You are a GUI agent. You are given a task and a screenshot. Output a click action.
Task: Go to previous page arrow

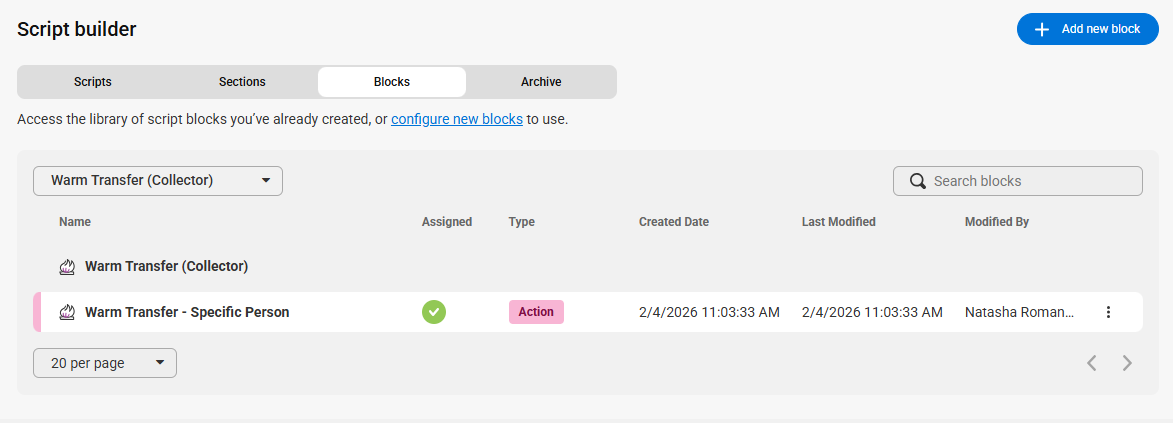[x=1092, y=363]
